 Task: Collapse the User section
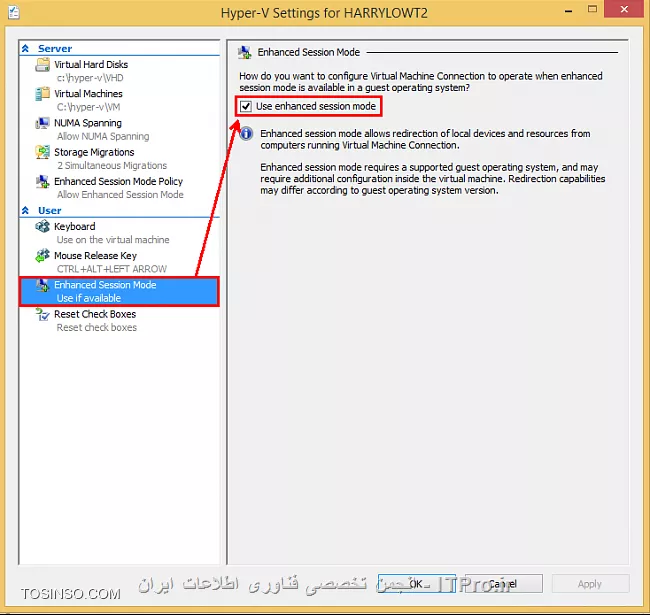25,211
